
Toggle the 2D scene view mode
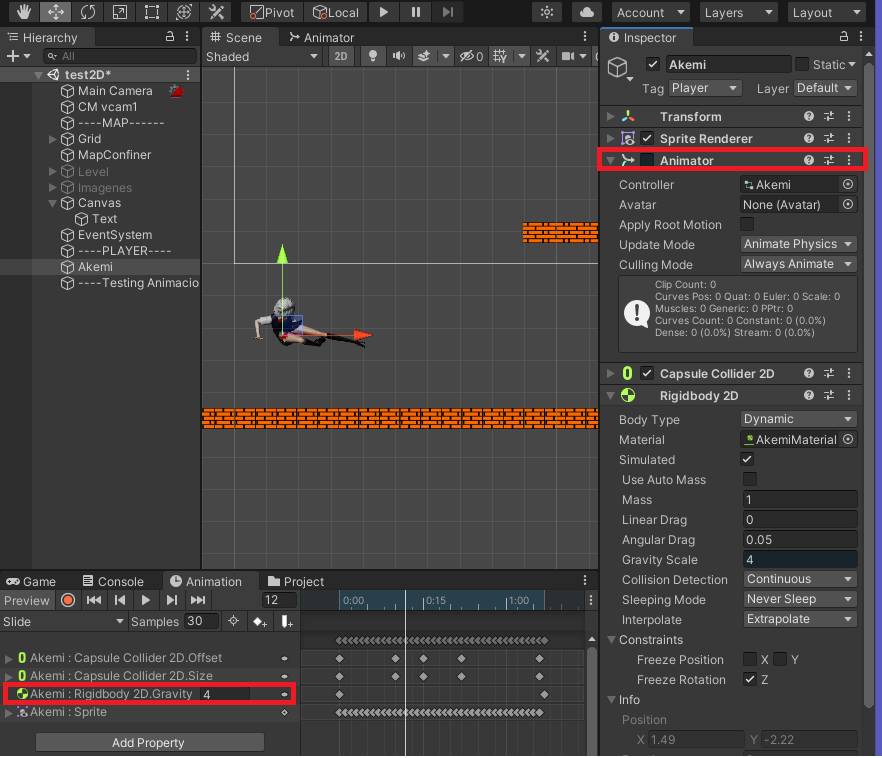[341, 57]
